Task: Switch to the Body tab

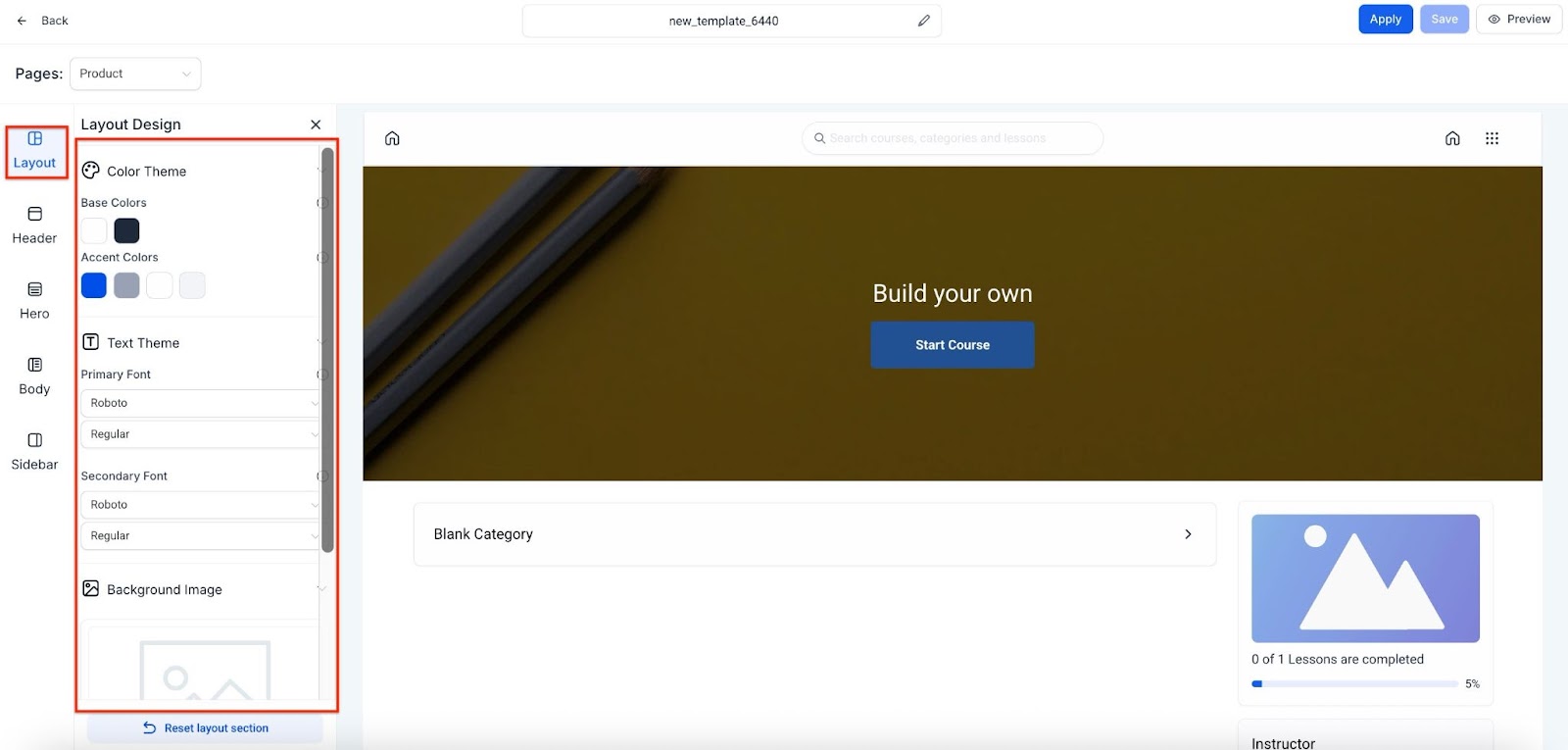Action: coord(34,377)
